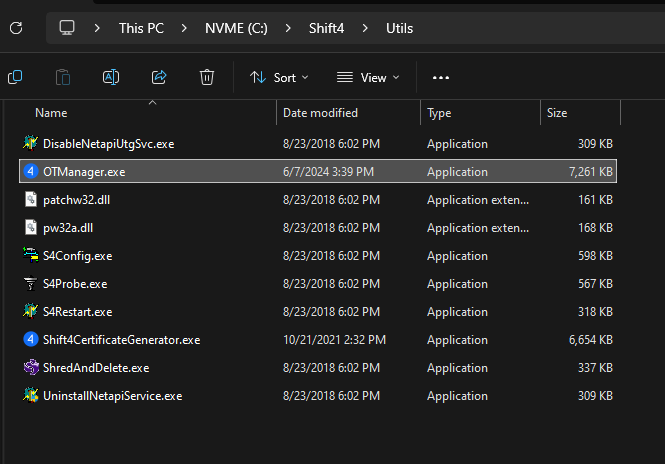Sort by Date modified column header
The image size is (665, 464).
320,113
